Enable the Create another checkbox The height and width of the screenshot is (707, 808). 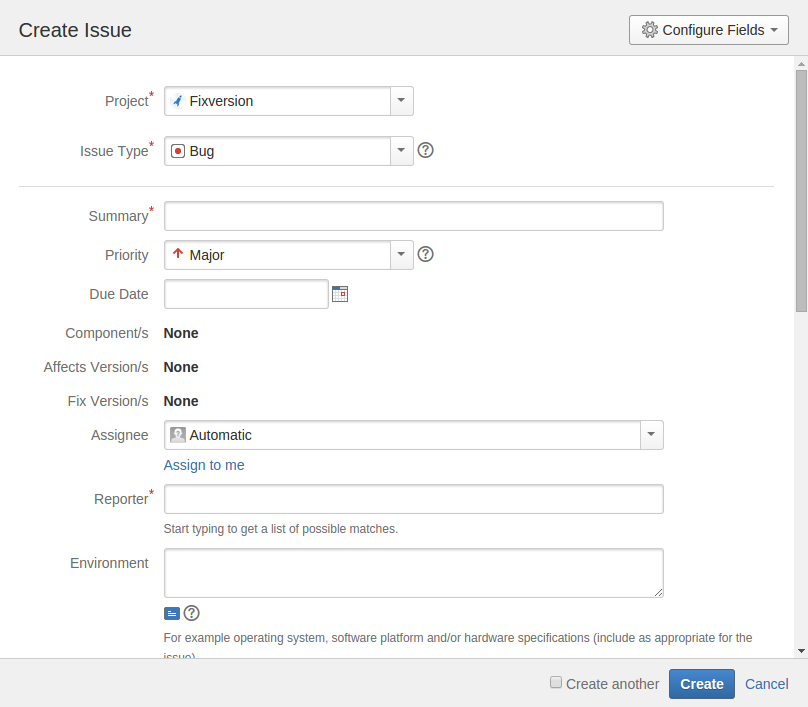pyautogui.click(x=556, y=683)
